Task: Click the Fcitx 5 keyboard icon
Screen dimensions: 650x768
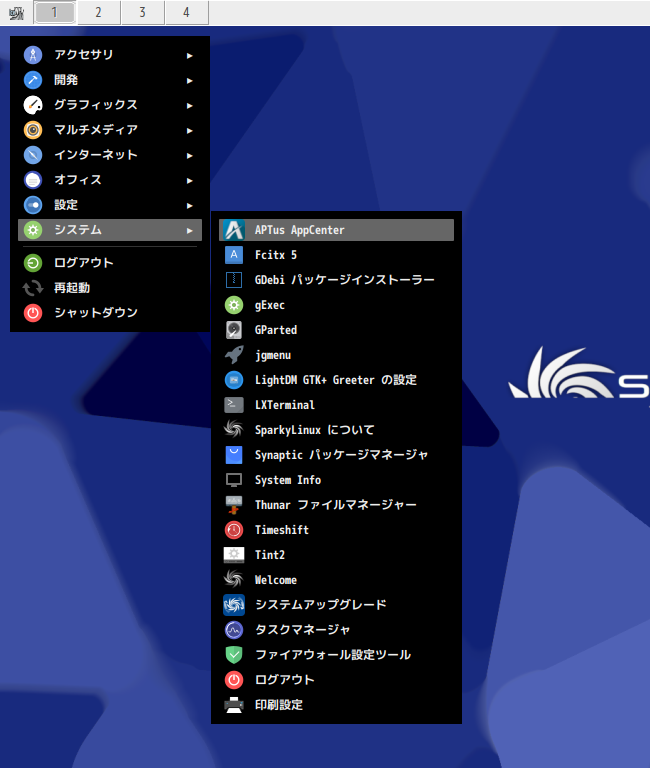Action: click(x=234, y=255)
